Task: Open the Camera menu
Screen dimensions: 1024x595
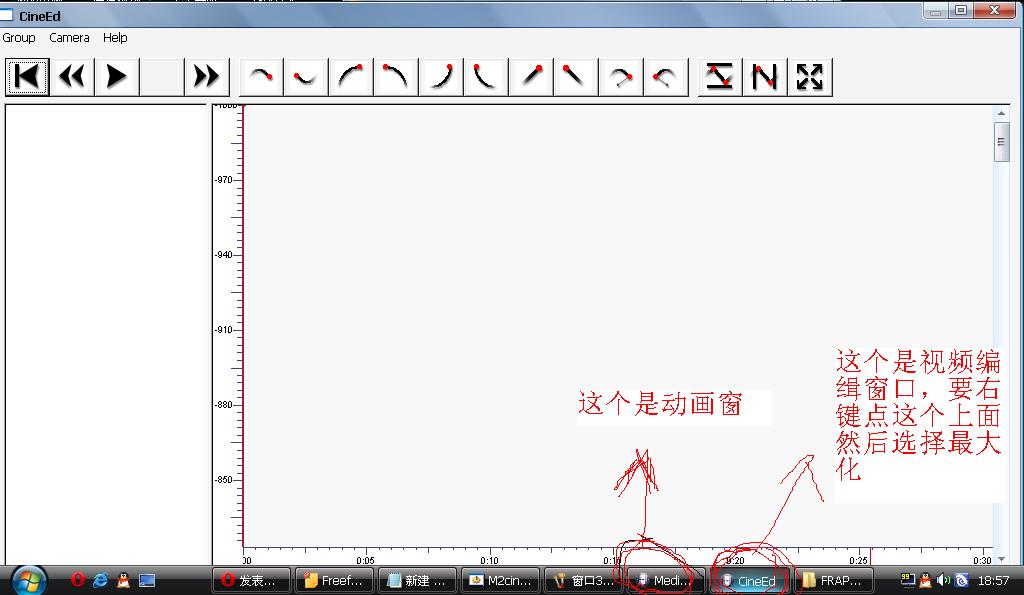Action: click(69, 38)
